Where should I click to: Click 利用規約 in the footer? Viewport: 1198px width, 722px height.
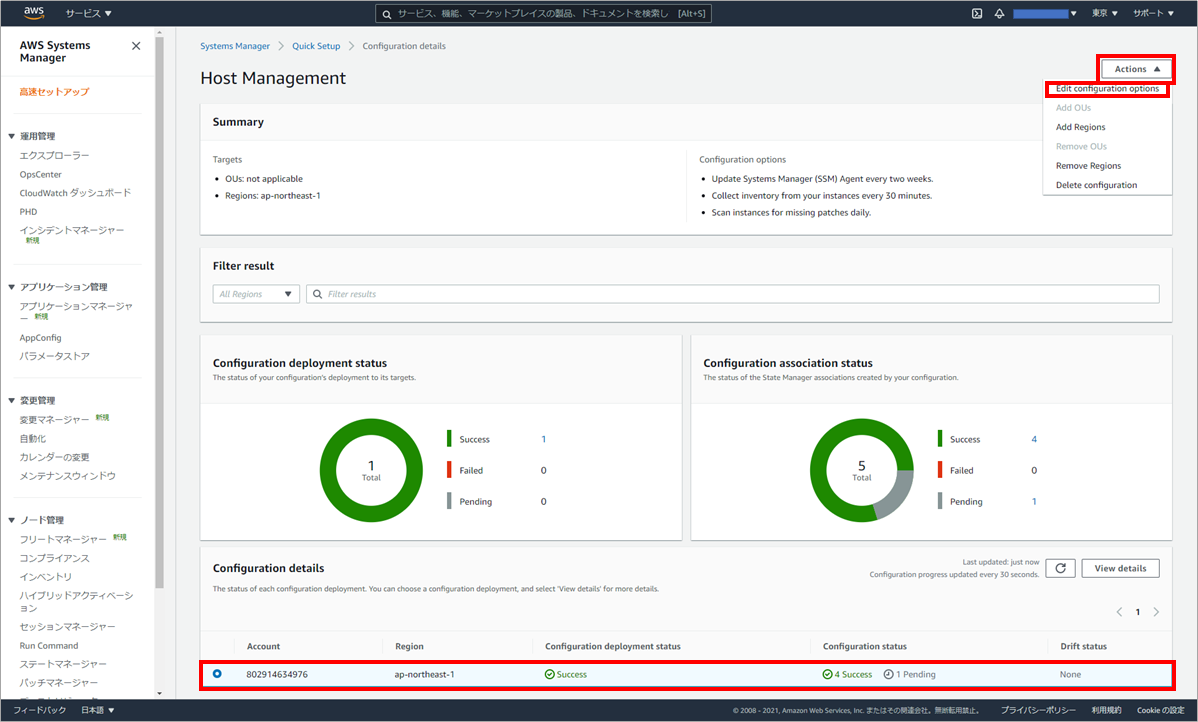(1106, 710)
